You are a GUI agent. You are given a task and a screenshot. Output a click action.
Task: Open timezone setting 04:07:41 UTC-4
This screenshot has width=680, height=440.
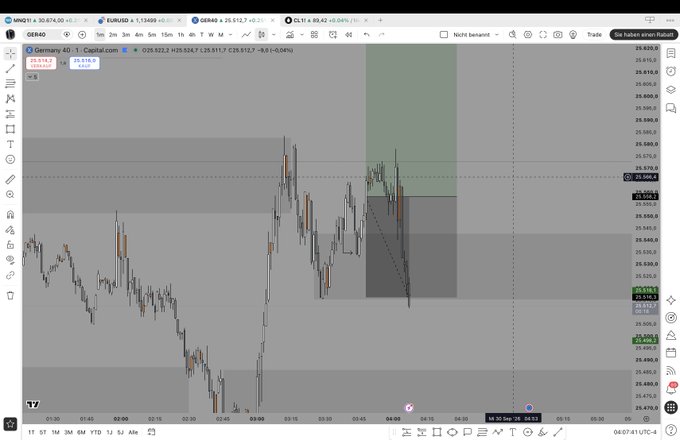(x=634, y=432)
